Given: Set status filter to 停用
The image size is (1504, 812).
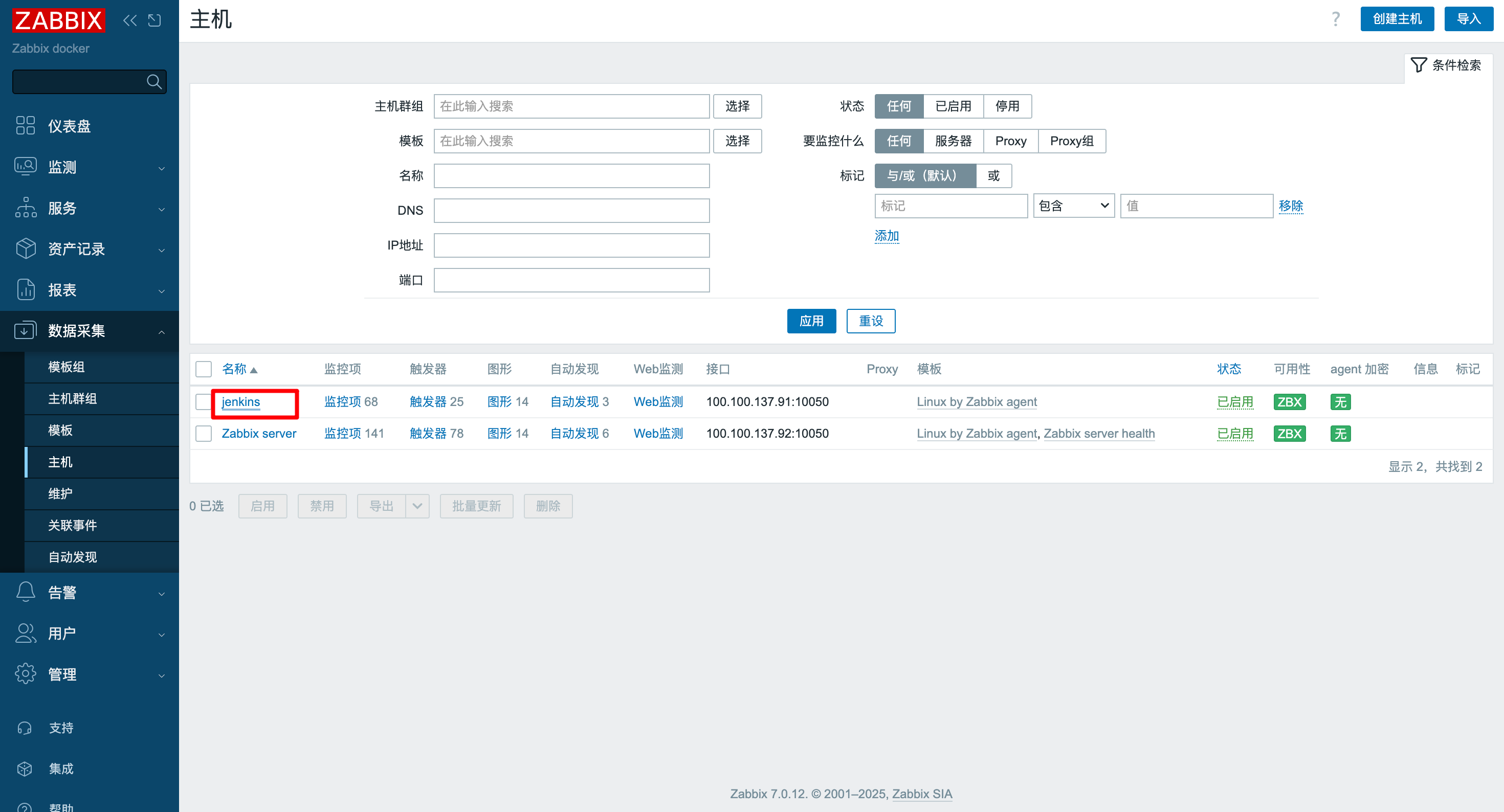Looking at the screenshot, I should [1007, 106].
